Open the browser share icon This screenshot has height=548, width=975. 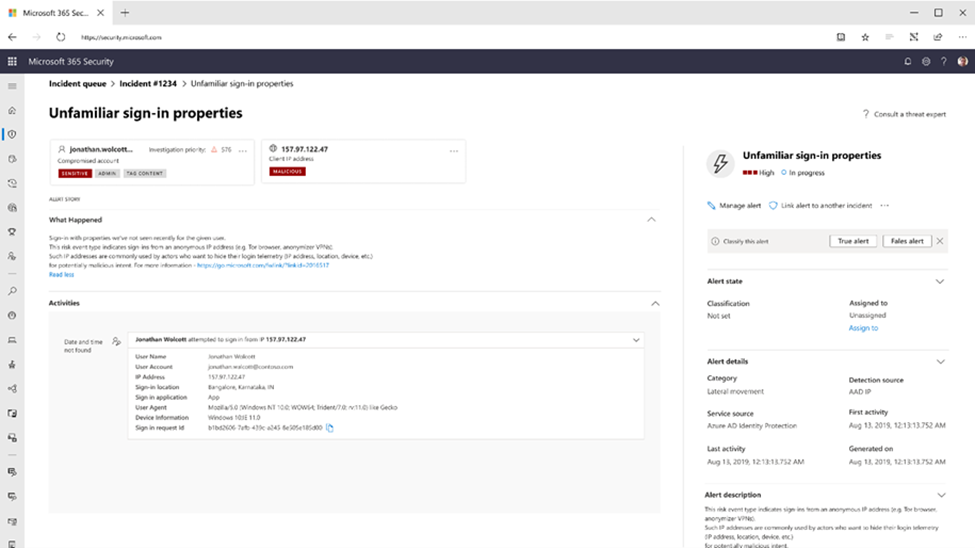938,37
